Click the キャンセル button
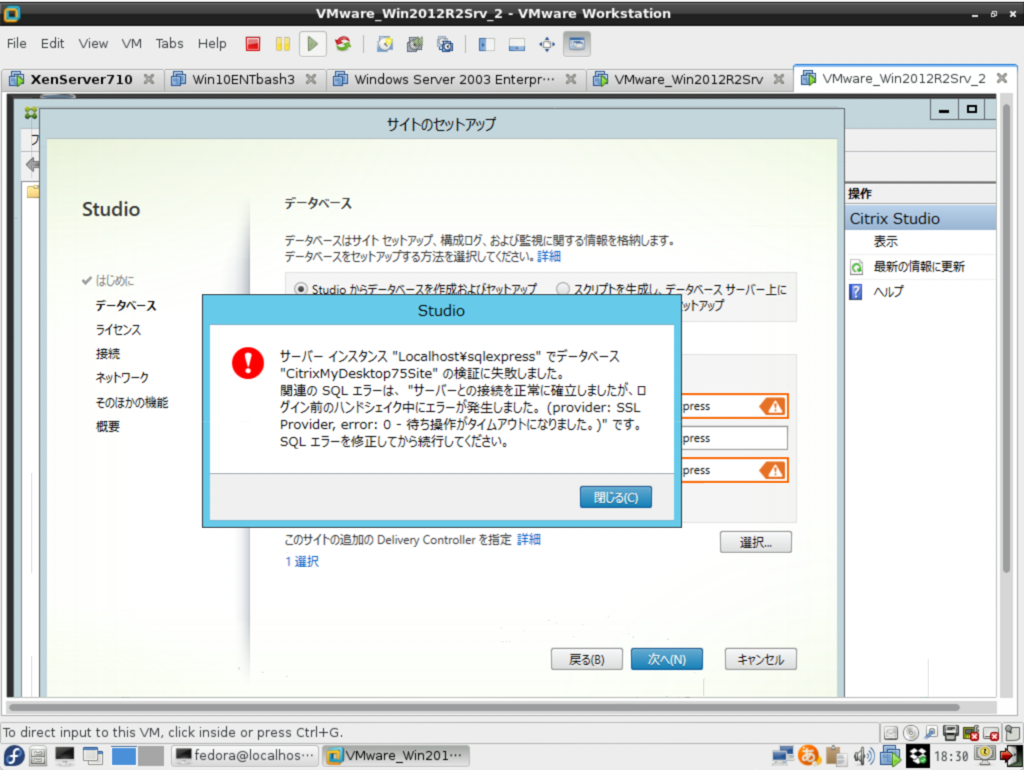The width and height of the screenshot is (1024, 770). pyautogui.click(x=760, y=660)
